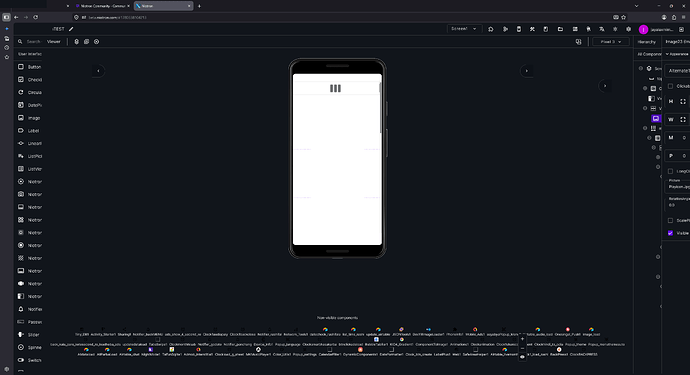Select the Screen root node in hierarchy
Viewport: 690px width, 375px height.
[x=653, y=69]
